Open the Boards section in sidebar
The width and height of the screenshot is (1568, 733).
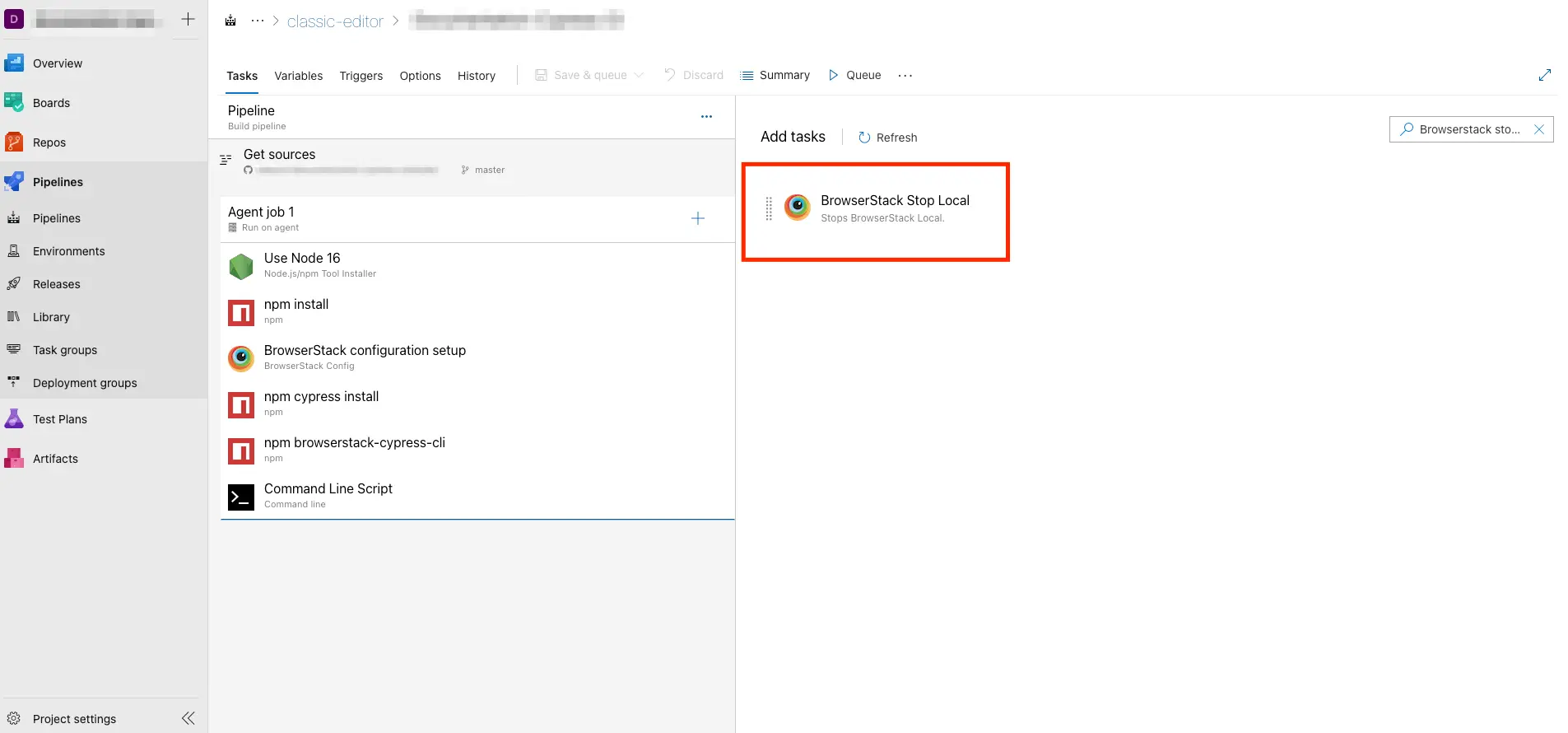(51, 103)
